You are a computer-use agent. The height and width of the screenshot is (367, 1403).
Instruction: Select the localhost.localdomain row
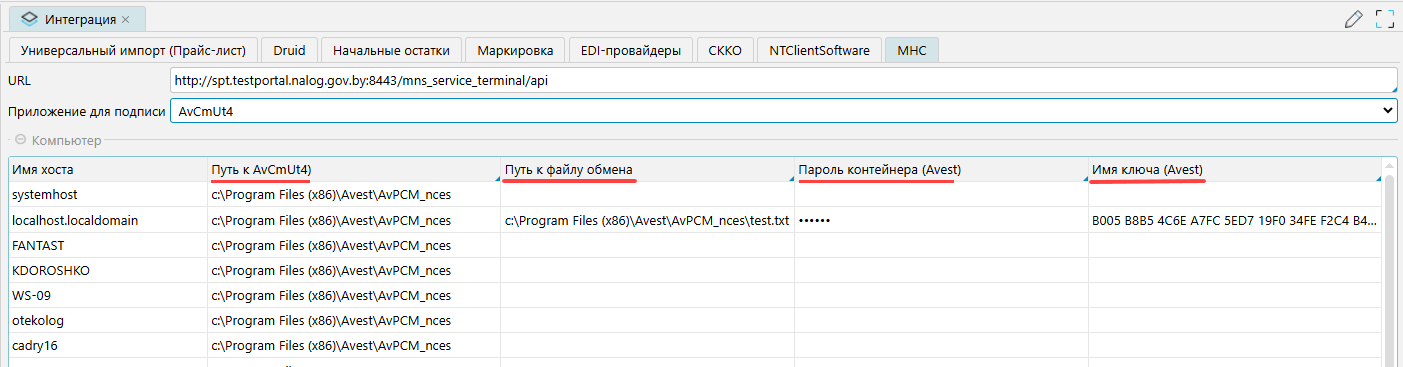(695, 220)
